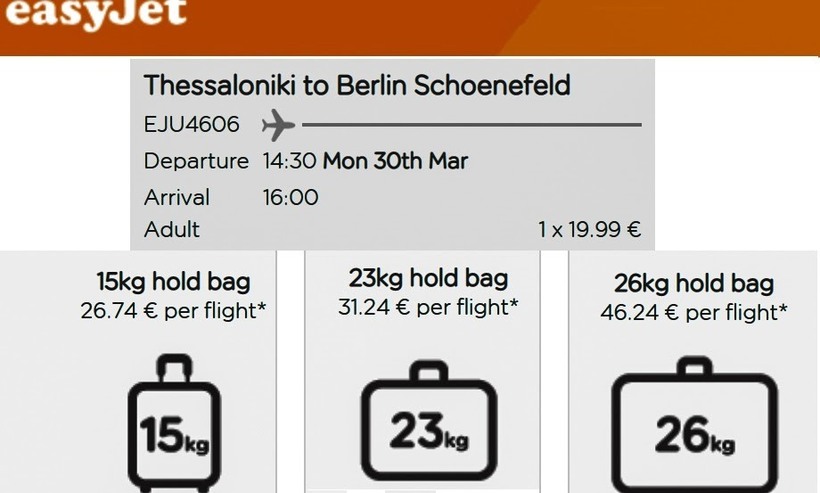Click the flight route line

point(470,125)
